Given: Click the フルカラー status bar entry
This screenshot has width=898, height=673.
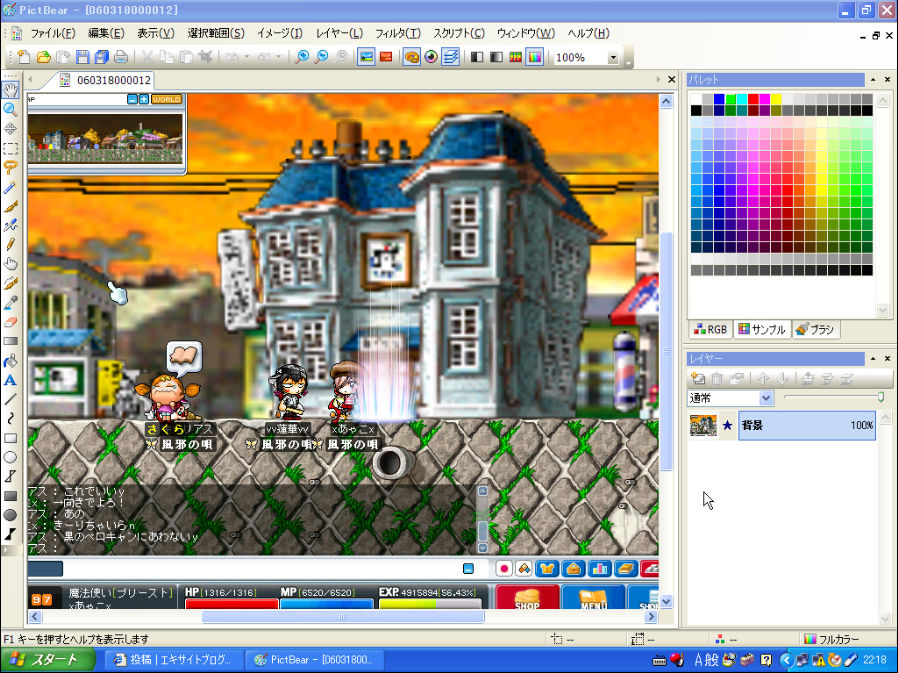Looking at the screenshot, I should pyautogui.click(x=832, y=639).
